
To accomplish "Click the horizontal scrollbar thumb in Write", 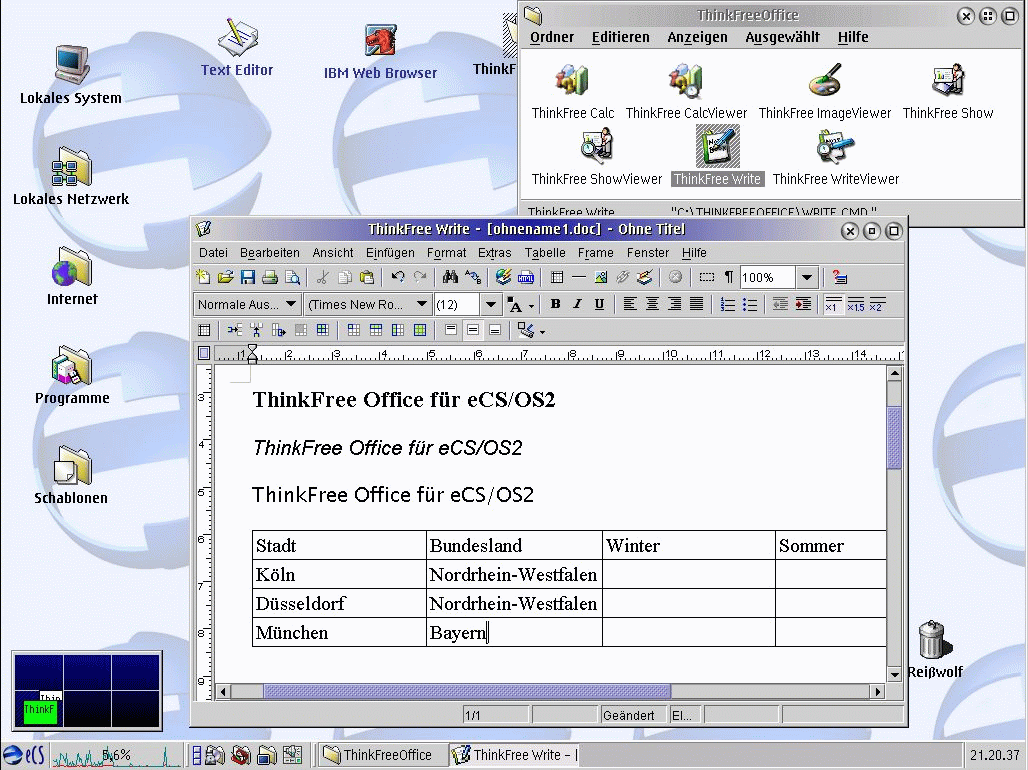I will tap(467, 691).
